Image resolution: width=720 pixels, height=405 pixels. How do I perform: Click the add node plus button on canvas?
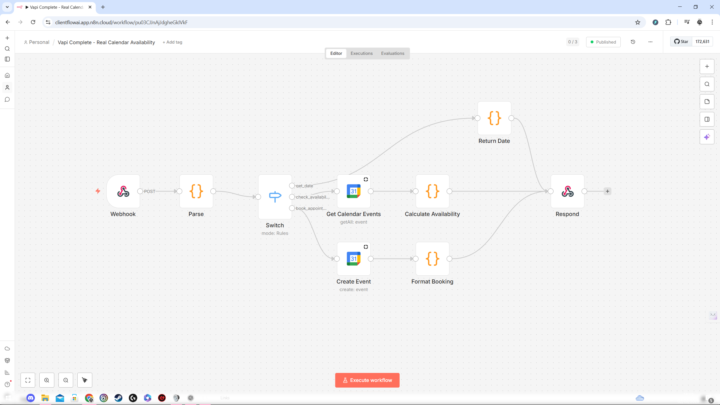point(707,67)
